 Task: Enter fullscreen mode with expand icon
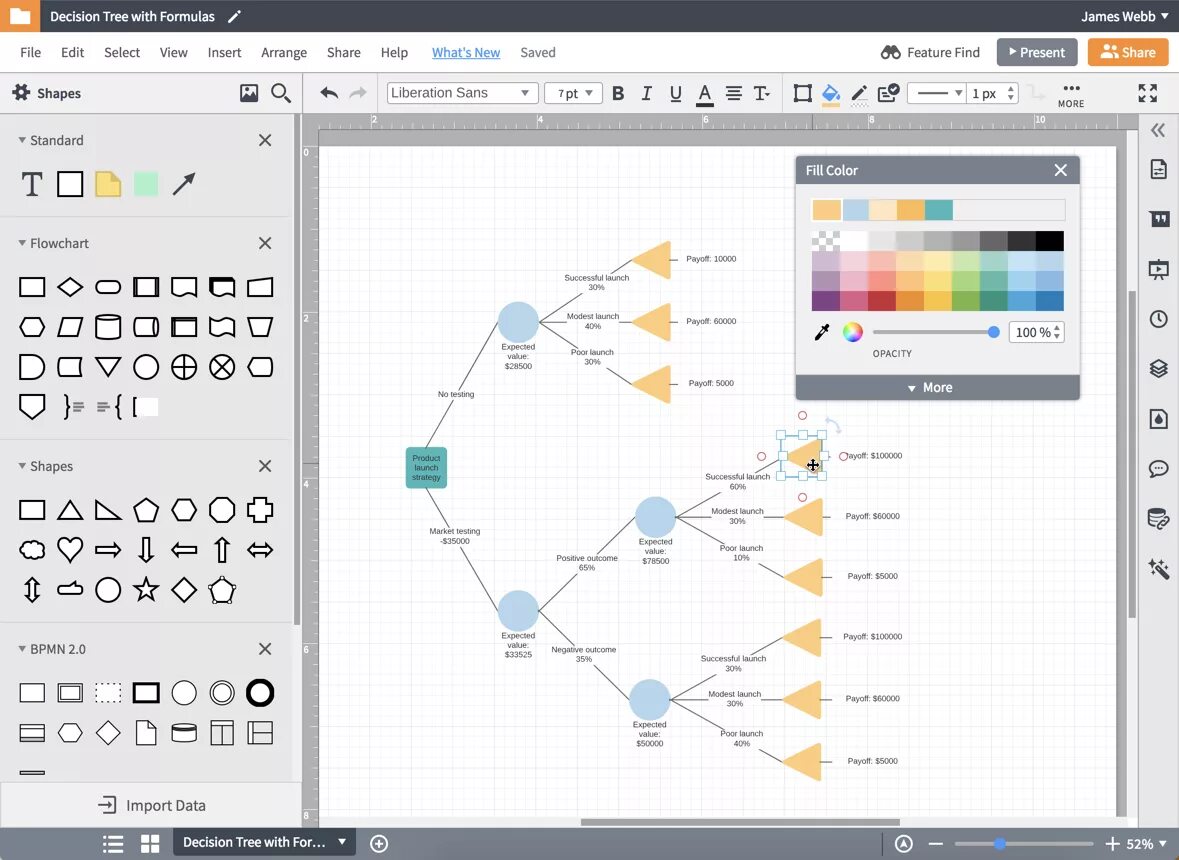(x=1147, y=93)
